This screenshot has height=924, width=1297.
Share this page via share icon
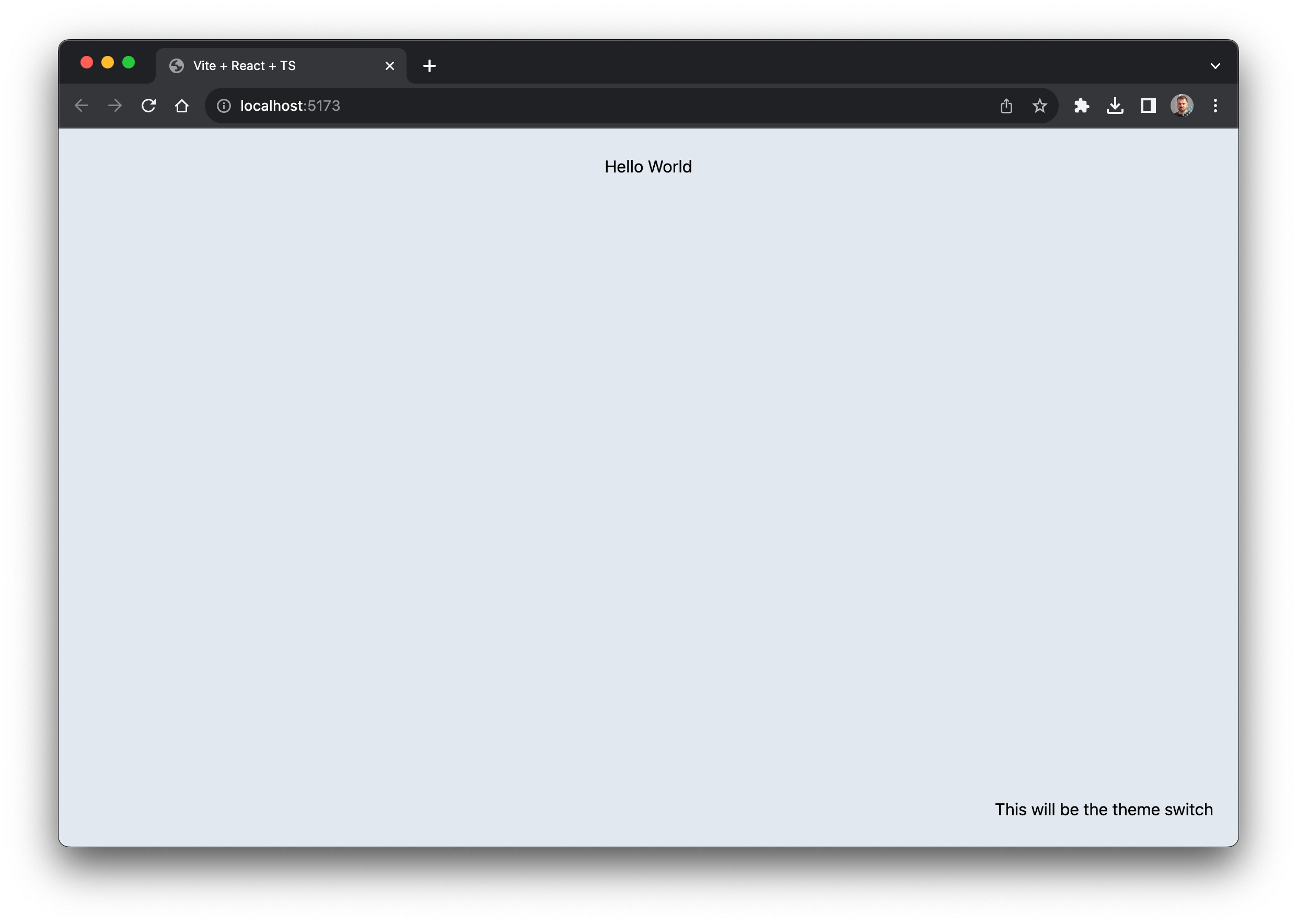click(1006, 106)
